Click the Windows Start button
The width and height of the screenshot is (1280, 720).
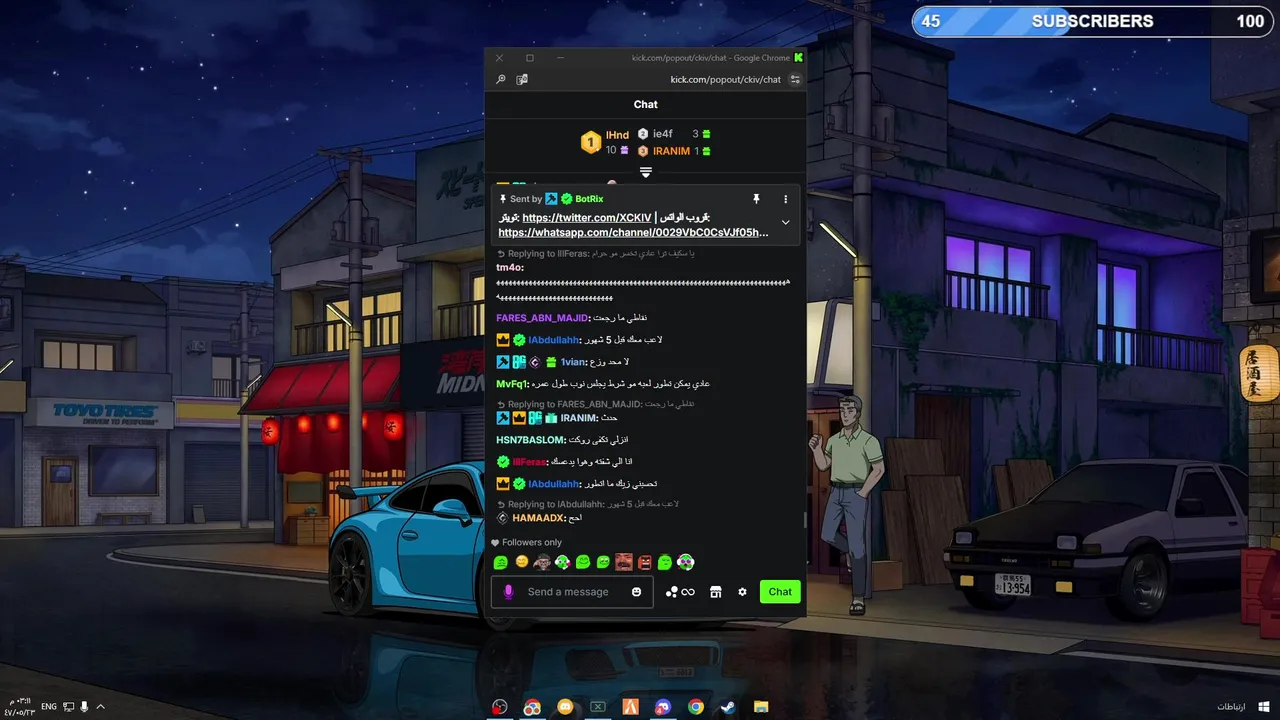click(x=1263, y=707)
